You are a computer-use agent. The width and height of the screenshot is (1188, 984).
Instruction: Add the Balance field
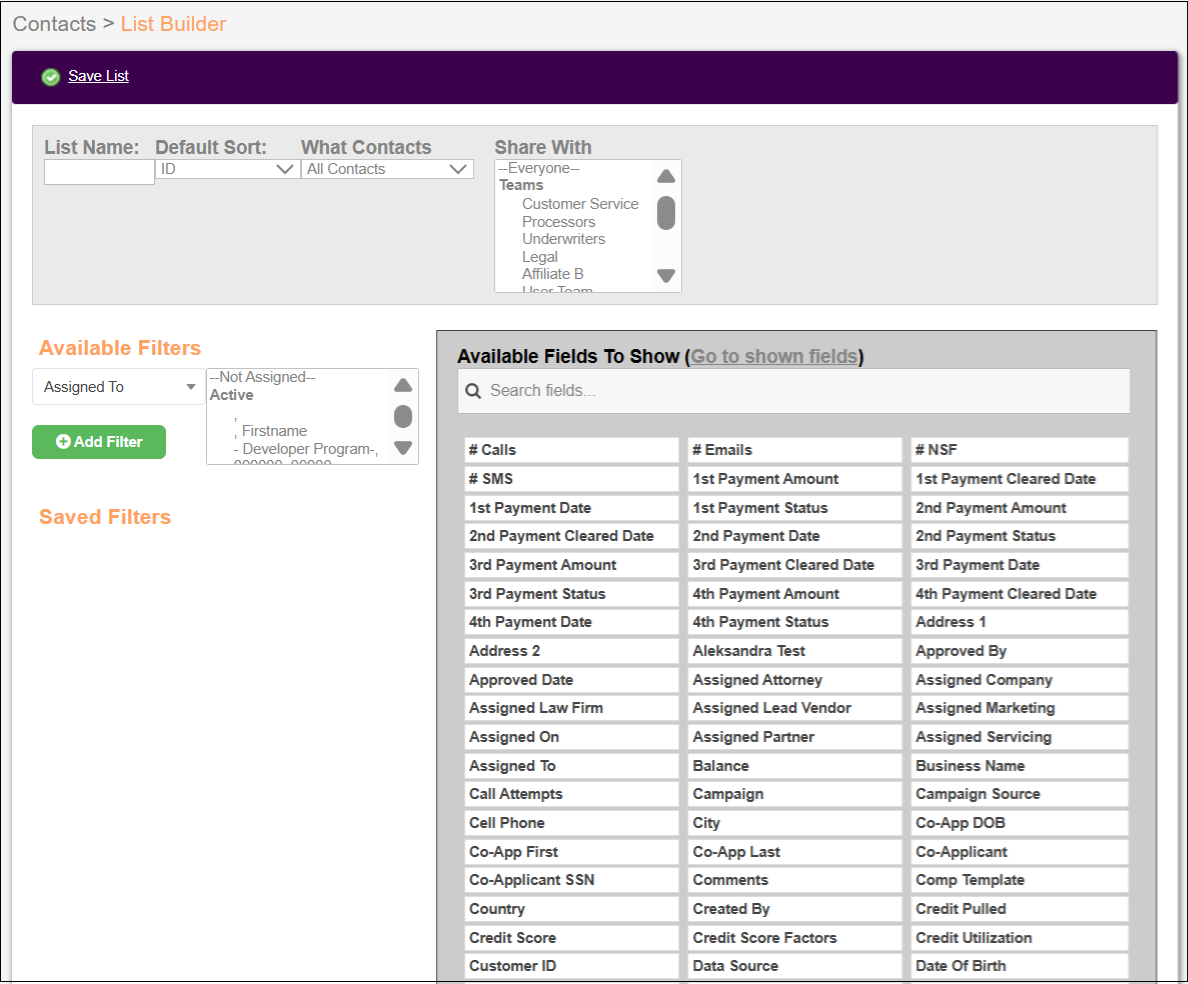click(x=795, y=766)
